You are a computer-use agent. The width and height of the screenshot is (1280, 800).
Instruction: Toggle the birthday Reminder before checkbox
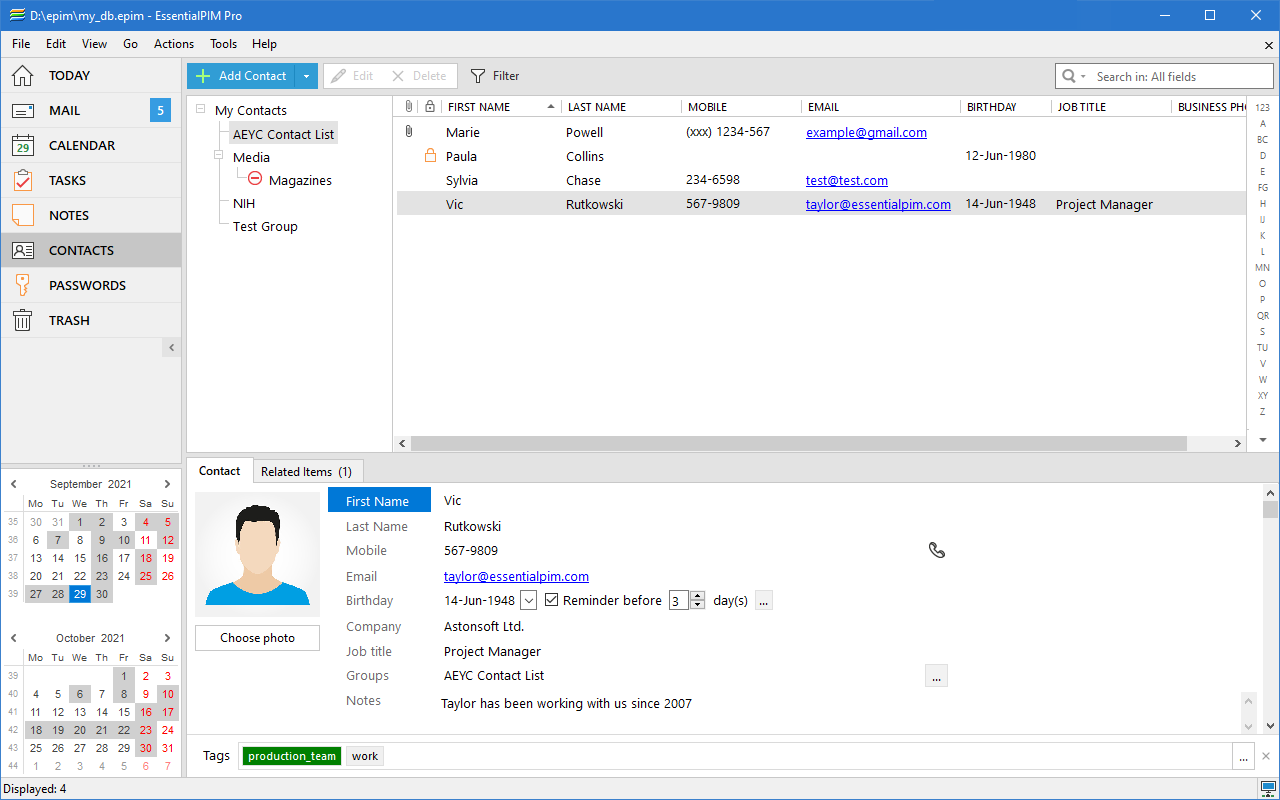[551, 601]
